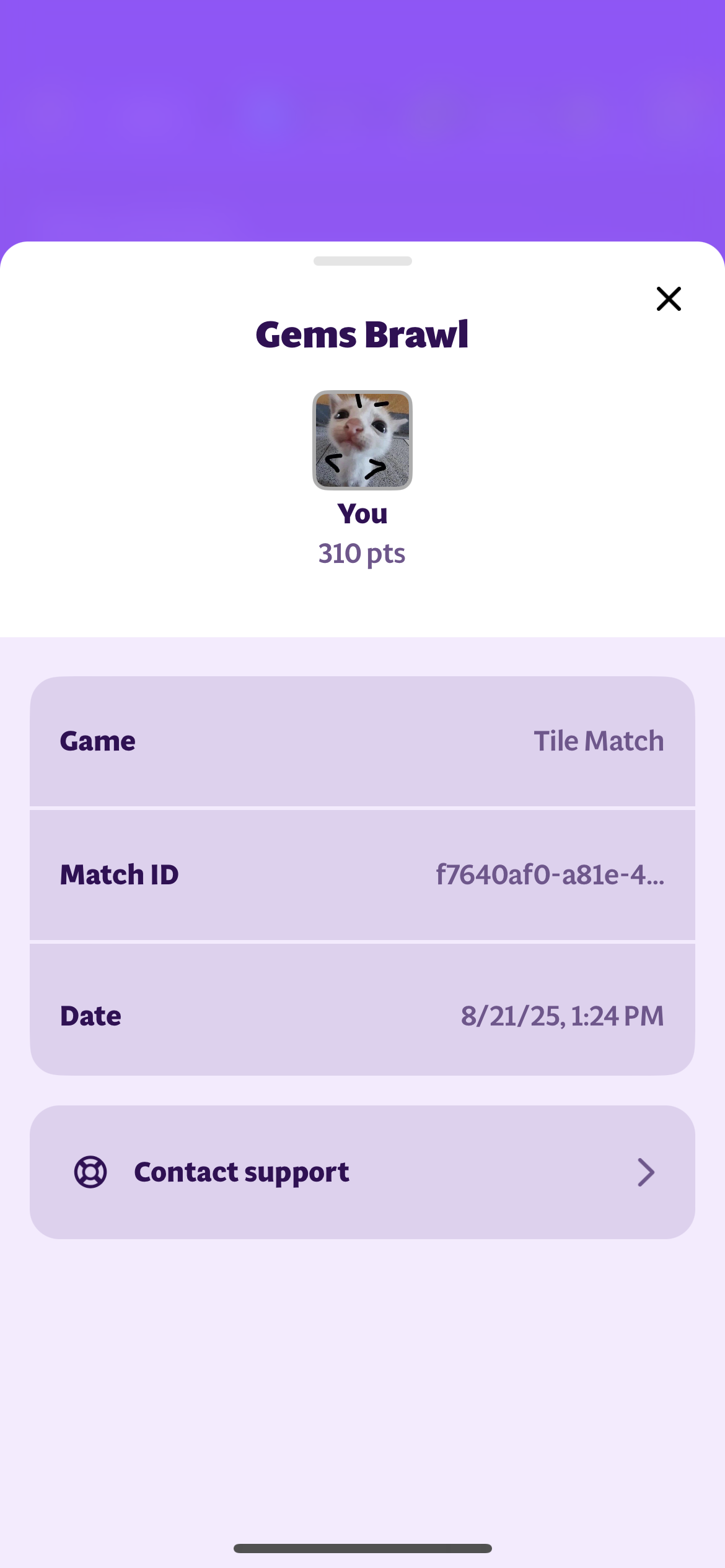Click the cat avatar picture
The height and width of the screenshot is (1568, 725).
[x=362, y=440]
